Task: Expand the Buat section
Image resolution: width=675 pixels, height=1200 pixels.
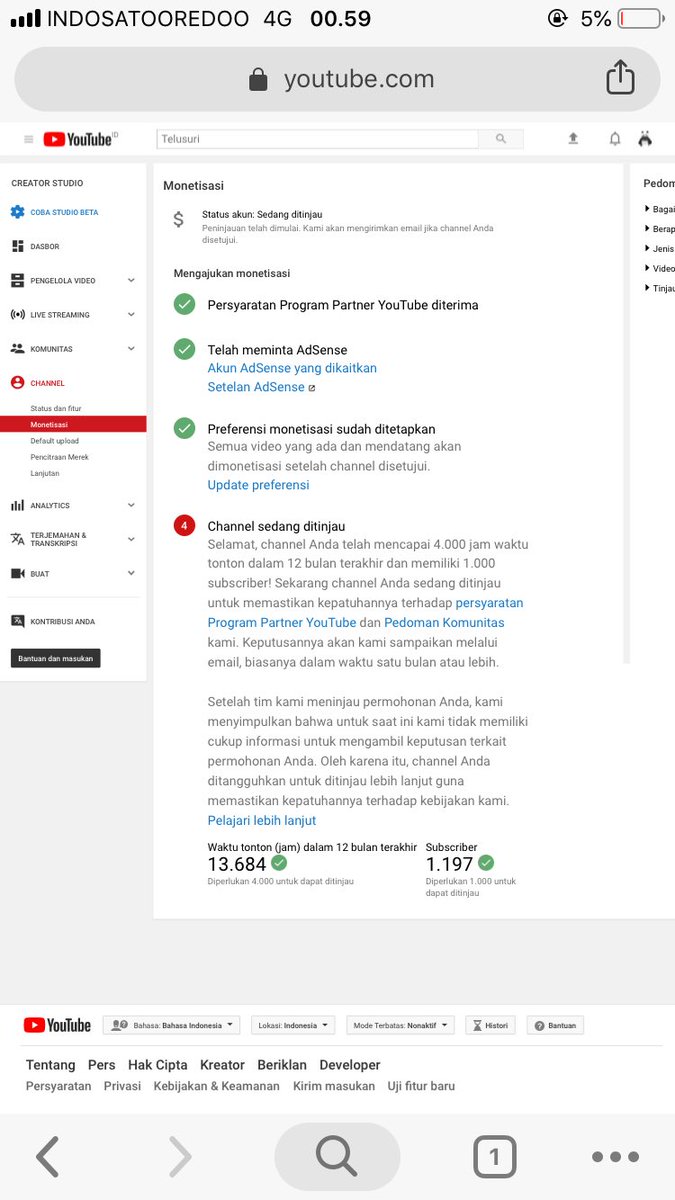Action: pyautogui.click(x=131, y=574)
